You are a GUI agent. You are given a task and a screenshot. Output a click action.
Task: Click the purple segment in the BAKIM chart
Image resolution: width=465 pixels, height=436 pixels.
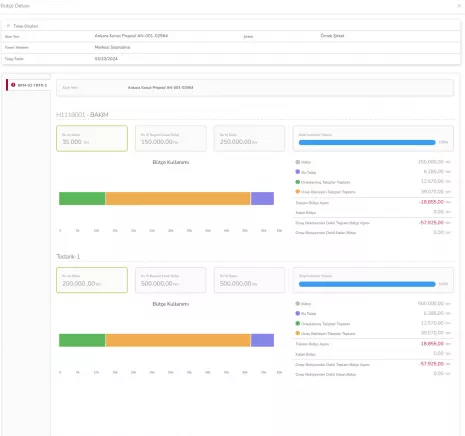pyautogui.click(x=262, y=198)
